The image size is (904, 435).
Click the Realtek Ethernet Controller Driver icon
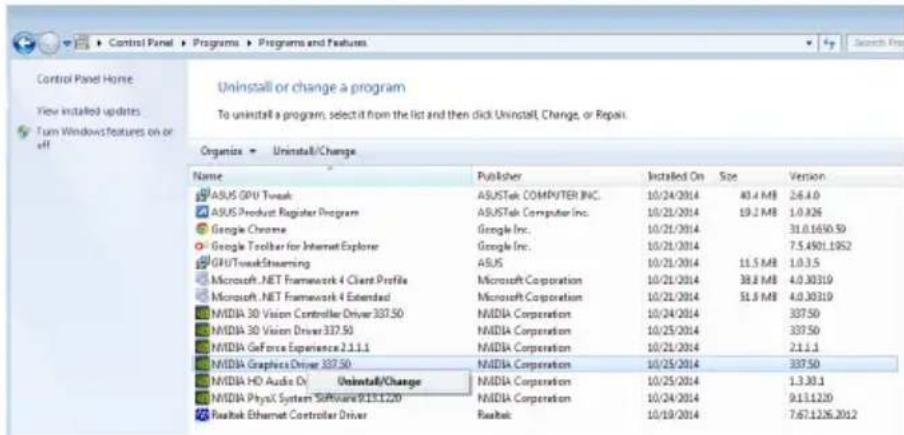(x=200, y=415)
